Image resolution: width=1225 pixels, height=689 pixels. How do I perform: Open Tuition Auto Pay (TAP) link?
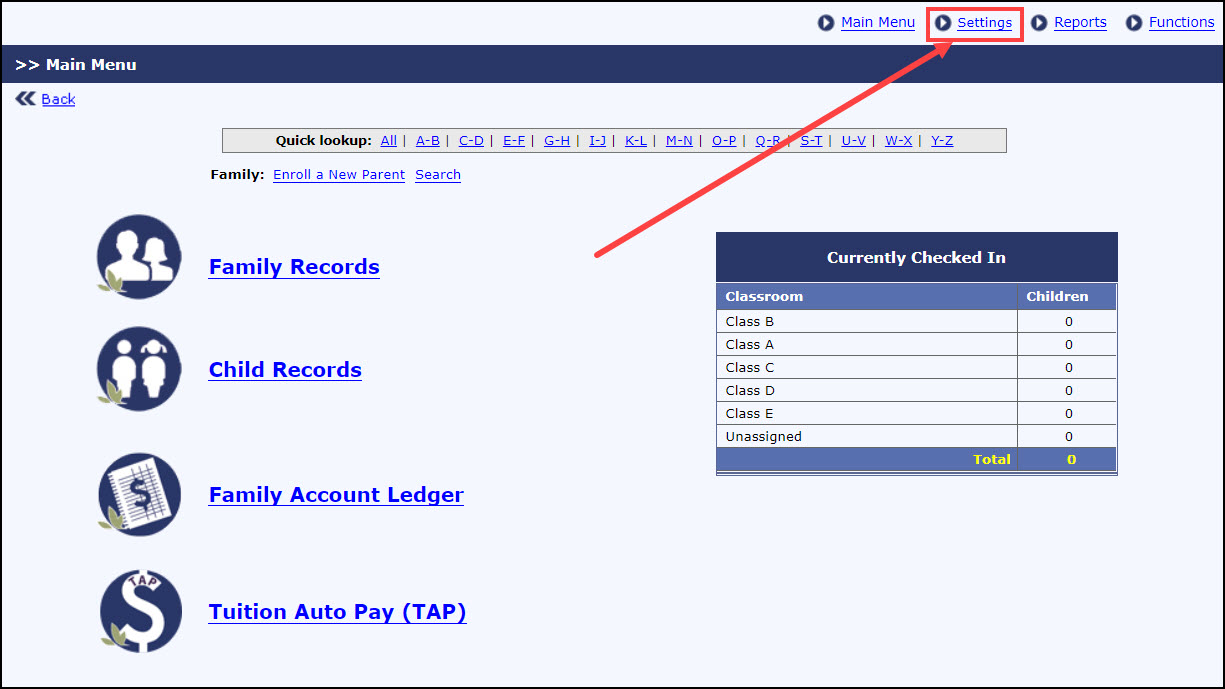tap(337, 612)
